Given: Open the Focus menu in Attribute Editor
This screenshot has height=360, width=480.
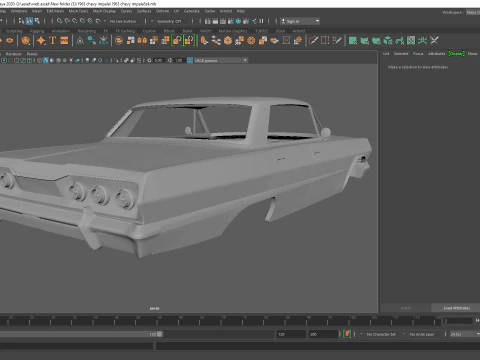Looking at the screenshot, I should click(418, 54).
